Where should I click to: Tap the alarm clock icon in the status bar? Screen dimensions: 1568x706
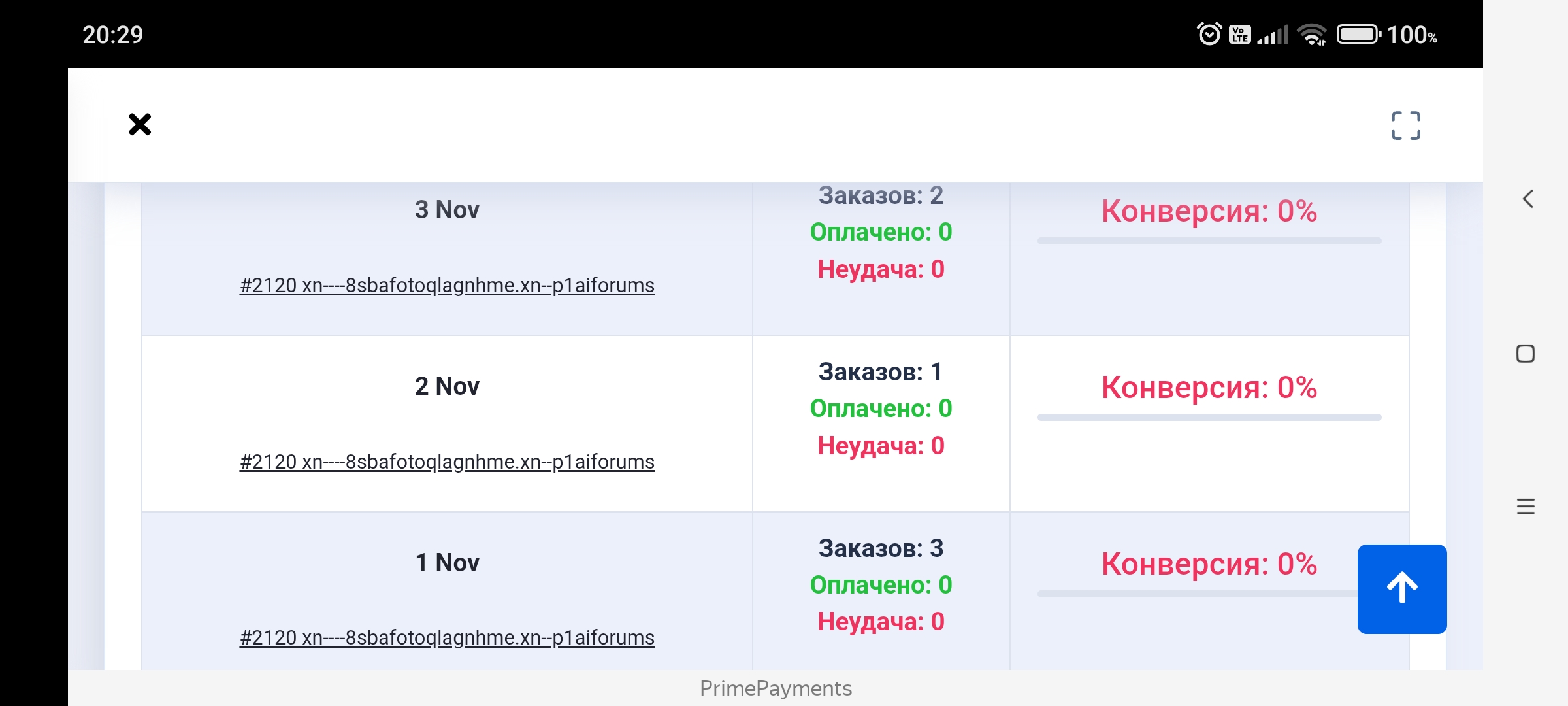coord(1208,33)
